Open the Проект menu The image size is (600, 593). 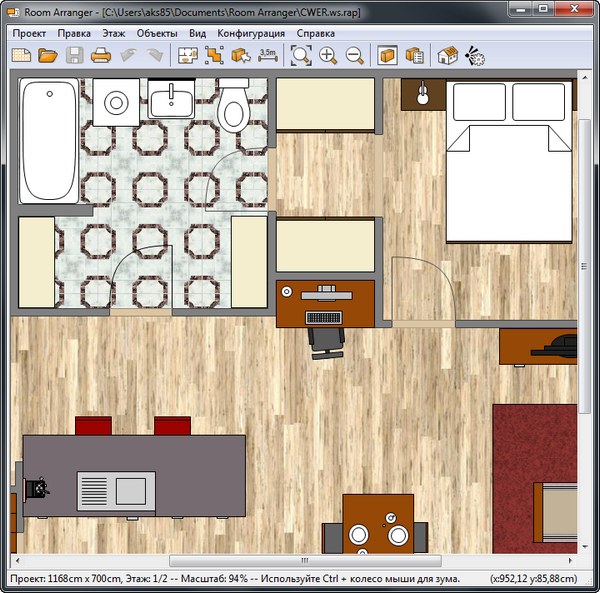[30, 33]
